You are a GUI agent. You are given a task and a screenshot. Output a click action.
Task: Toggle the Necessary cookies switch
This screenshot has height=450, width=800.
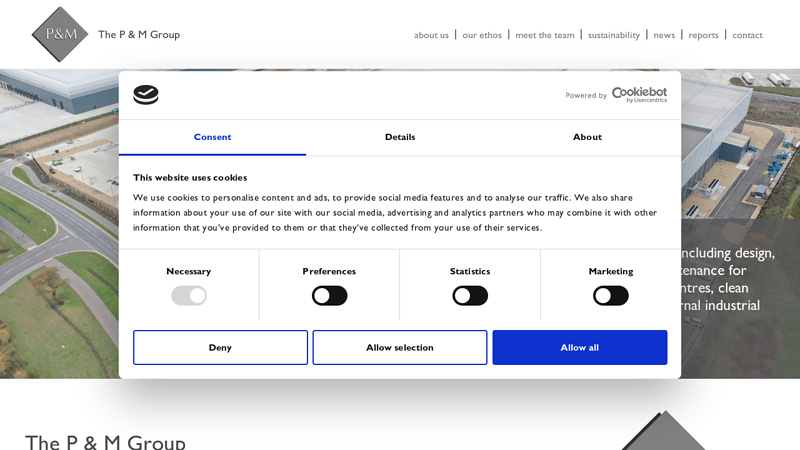[189, 296]
